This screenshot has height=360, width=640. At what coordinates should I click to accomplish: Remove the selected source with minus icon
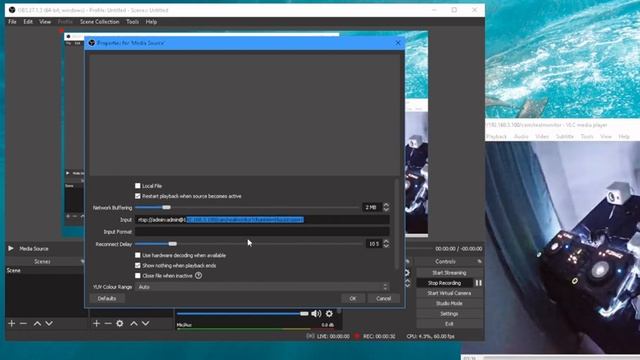(x=108, y=324)
